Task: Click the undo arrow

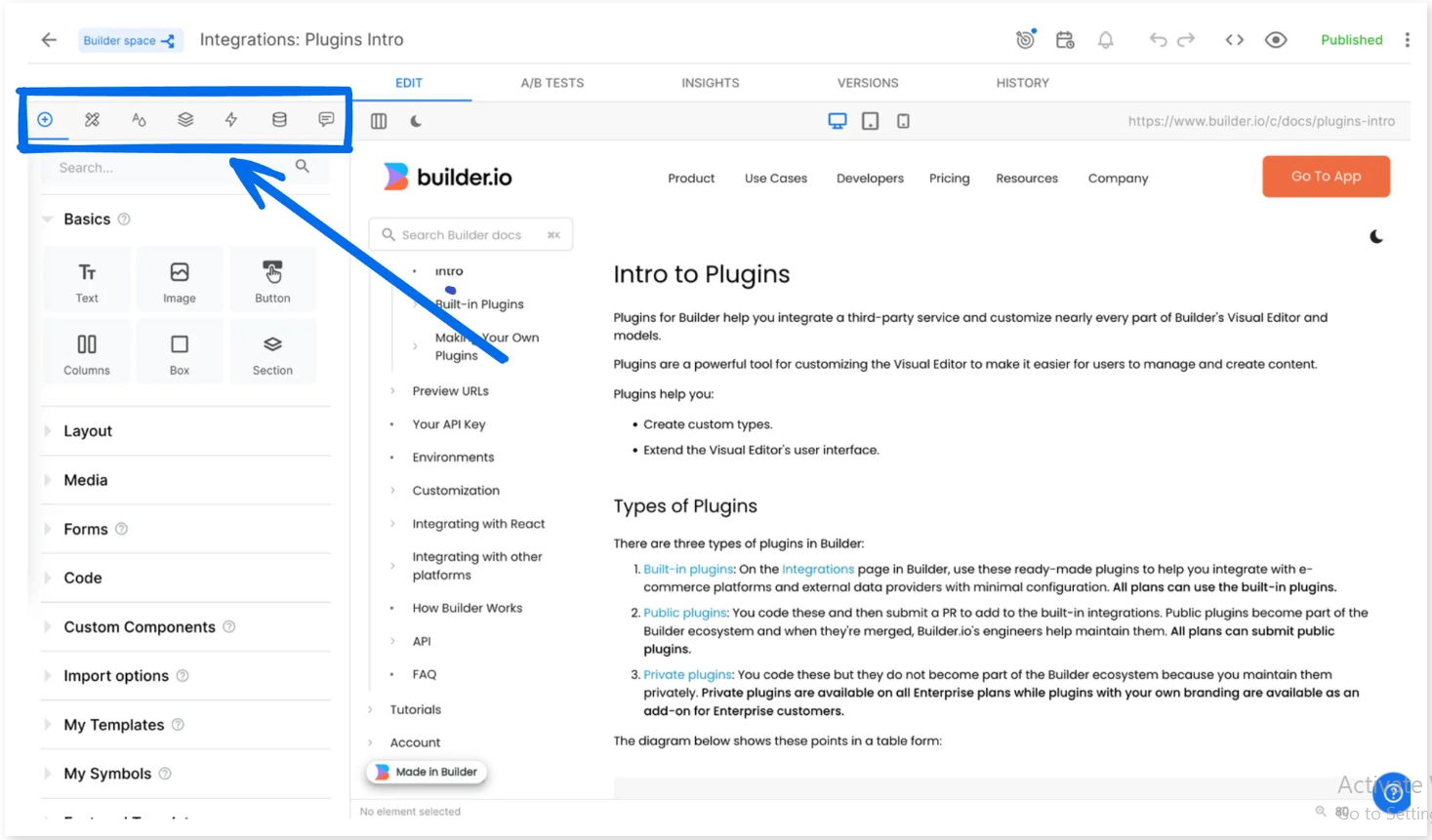Action: tap(1159, 40)
